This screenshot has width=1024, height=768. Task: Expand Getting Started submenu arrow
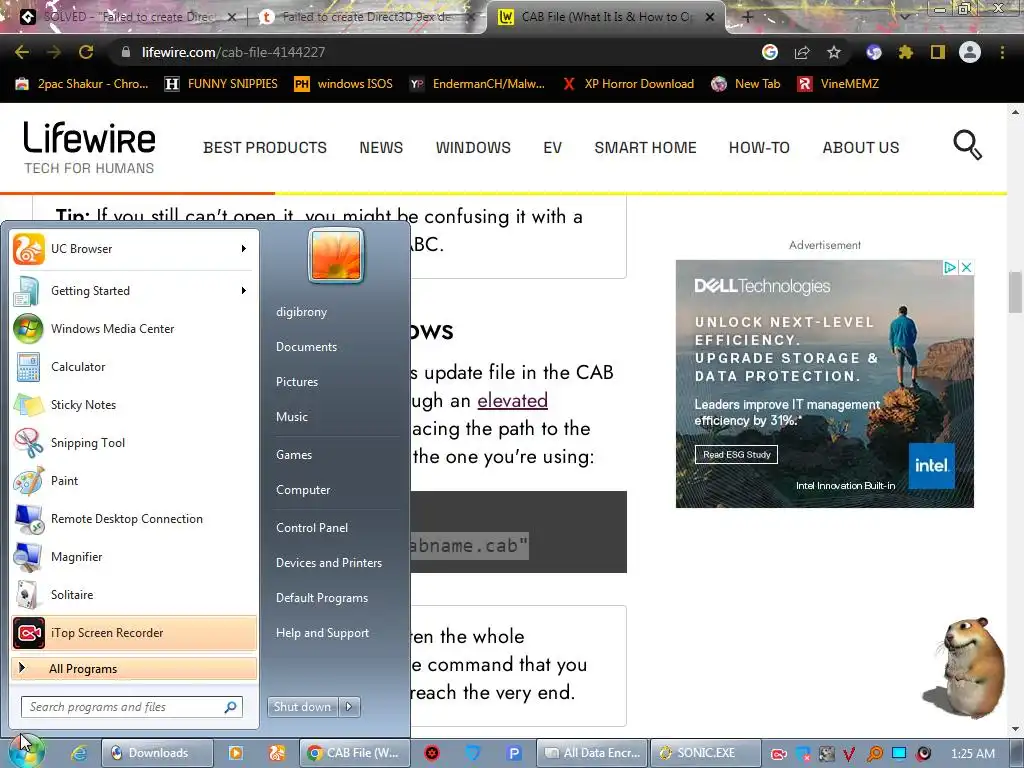pos(244,291)
